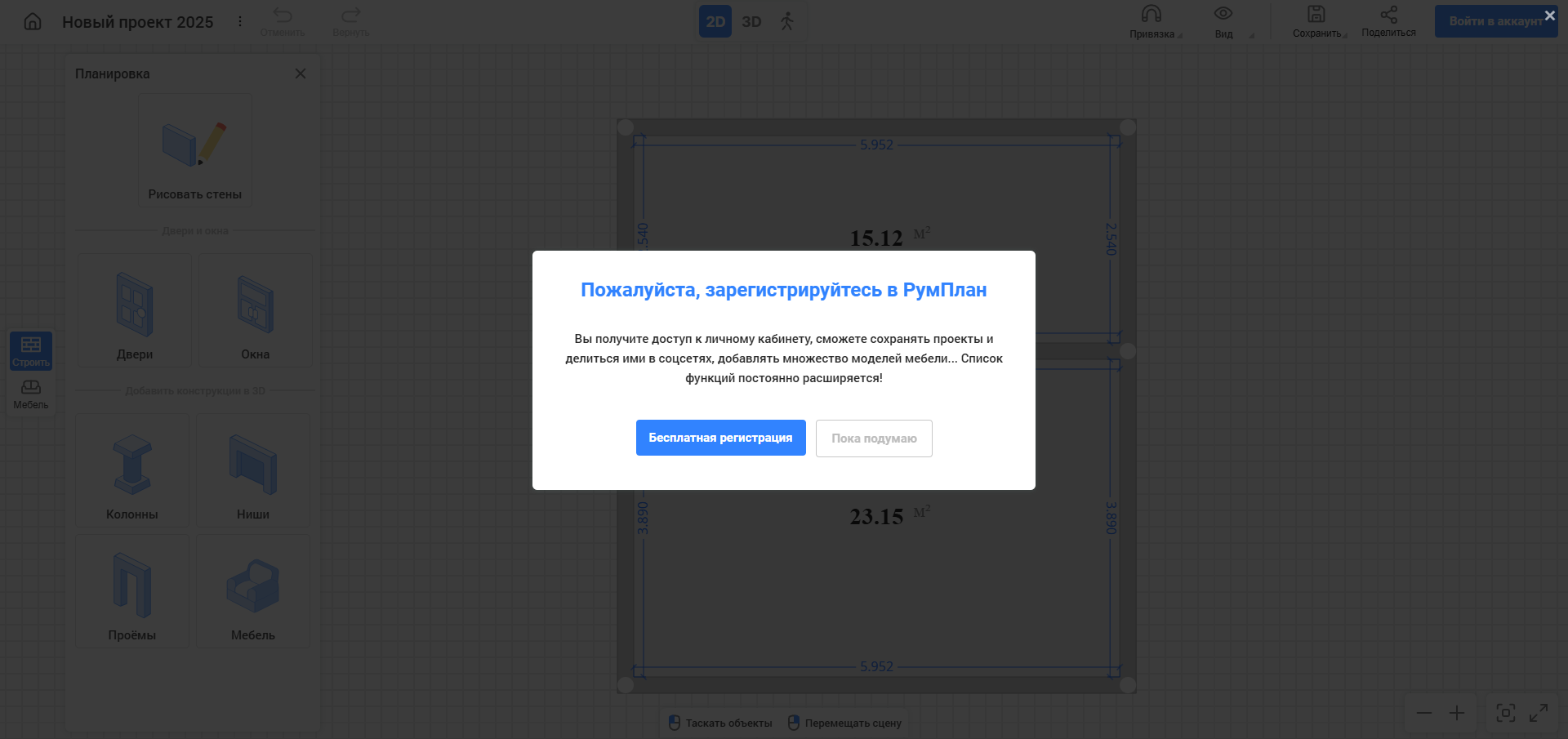Open the Окна category
This screenshot has height=739, width=1568.
(256, 310)
